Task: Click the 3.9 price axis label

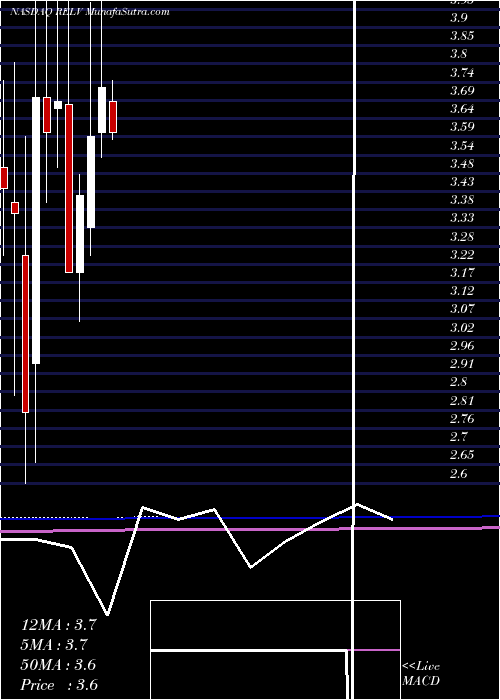Action: (459, 18)
